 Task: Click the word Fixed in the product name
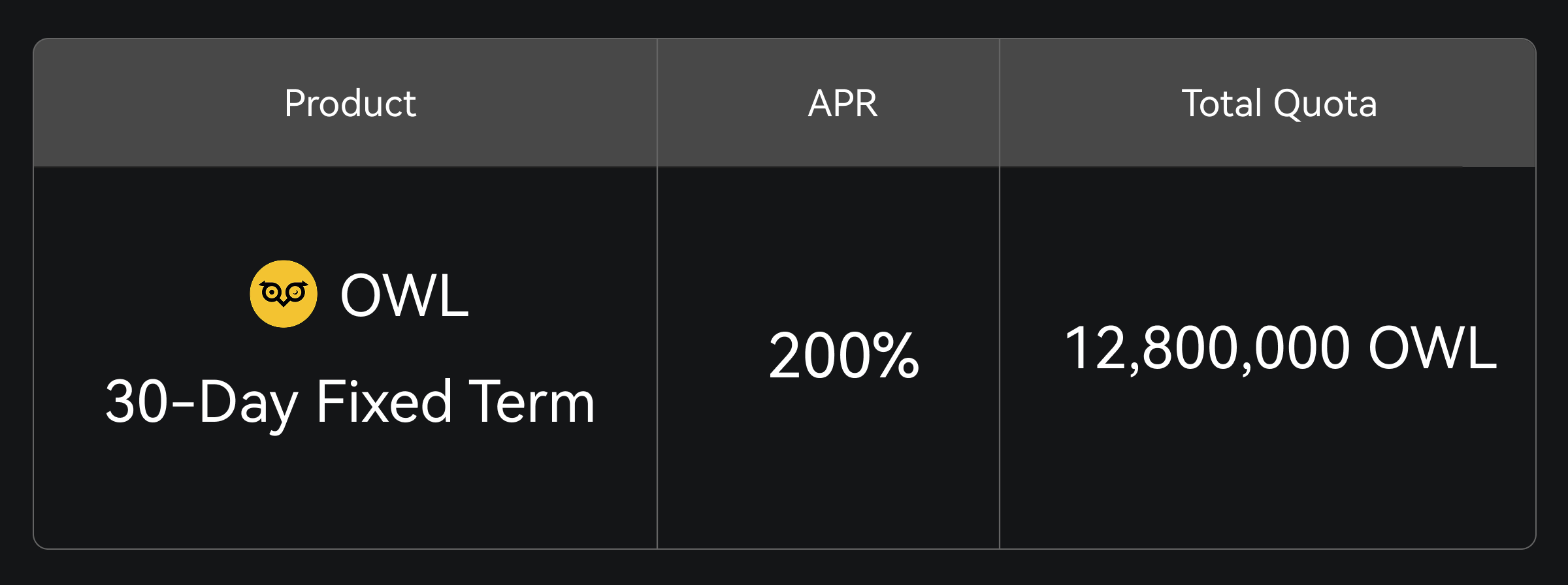click(384, 402)
